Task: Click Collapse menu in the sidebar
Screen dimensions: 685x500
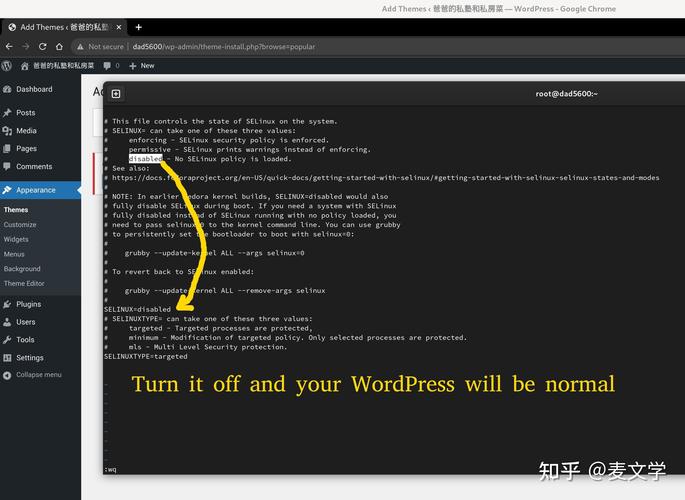Action: point(39,375)
